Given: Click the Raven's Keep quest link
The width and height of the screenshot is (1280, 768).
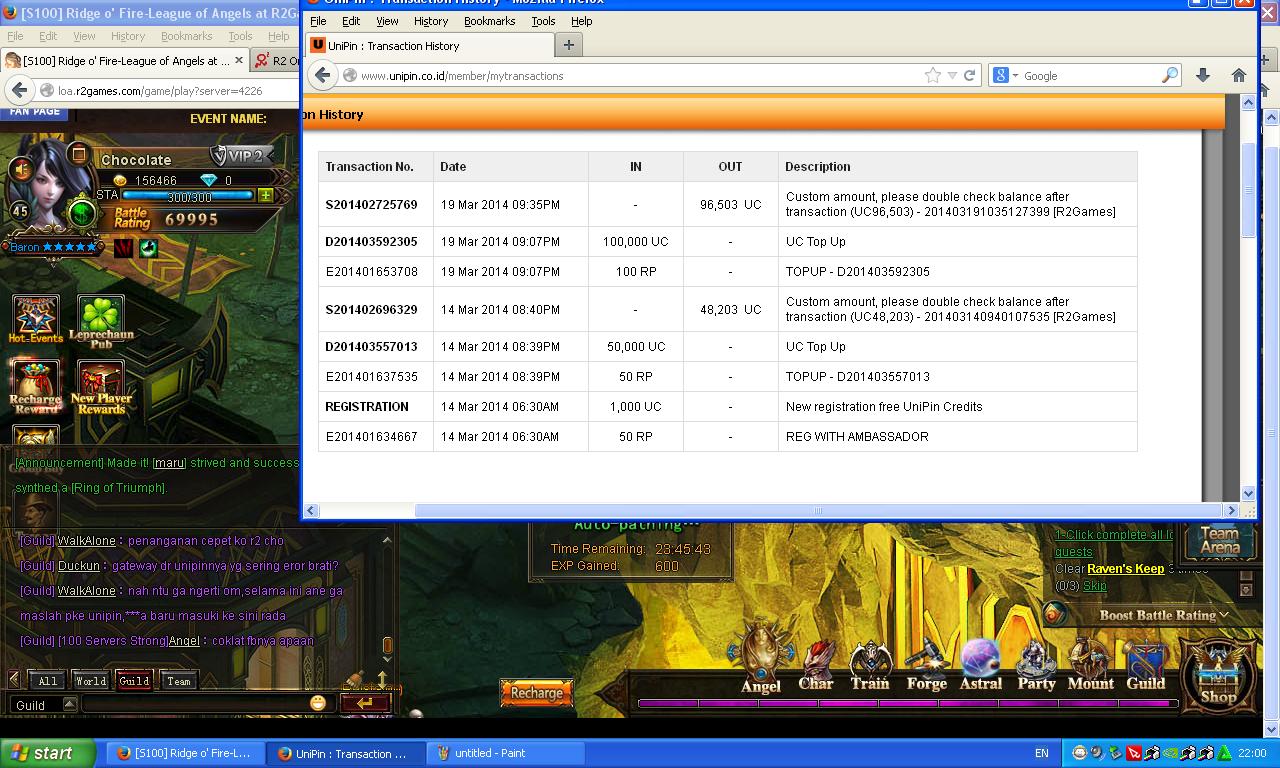Looking at the screenshot, I should tap(1125, 569).
